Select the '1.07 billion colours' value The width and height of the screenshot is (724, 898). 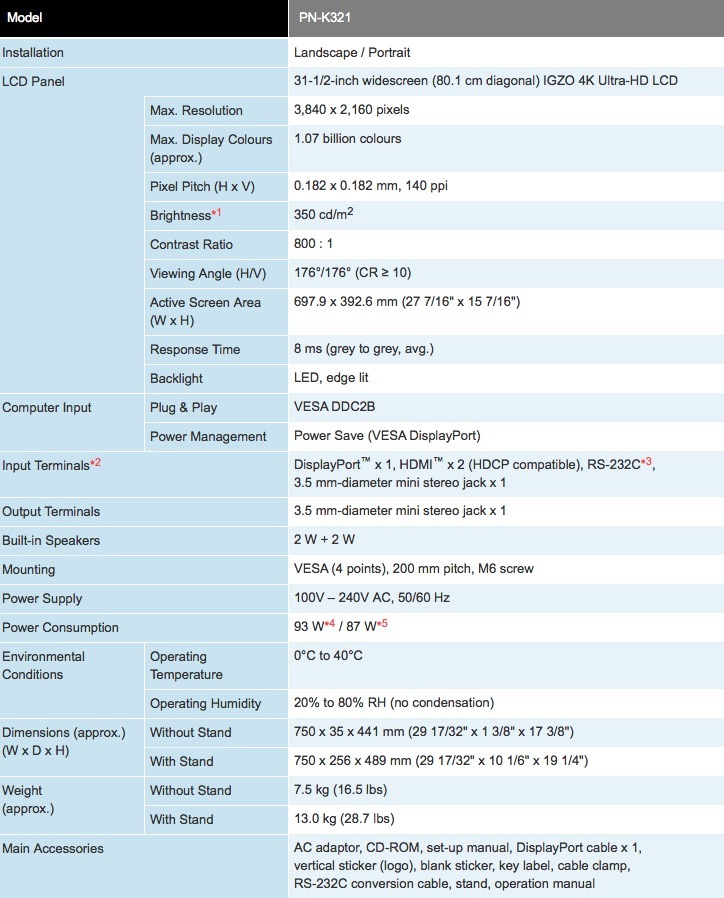(x=347, y=139)
